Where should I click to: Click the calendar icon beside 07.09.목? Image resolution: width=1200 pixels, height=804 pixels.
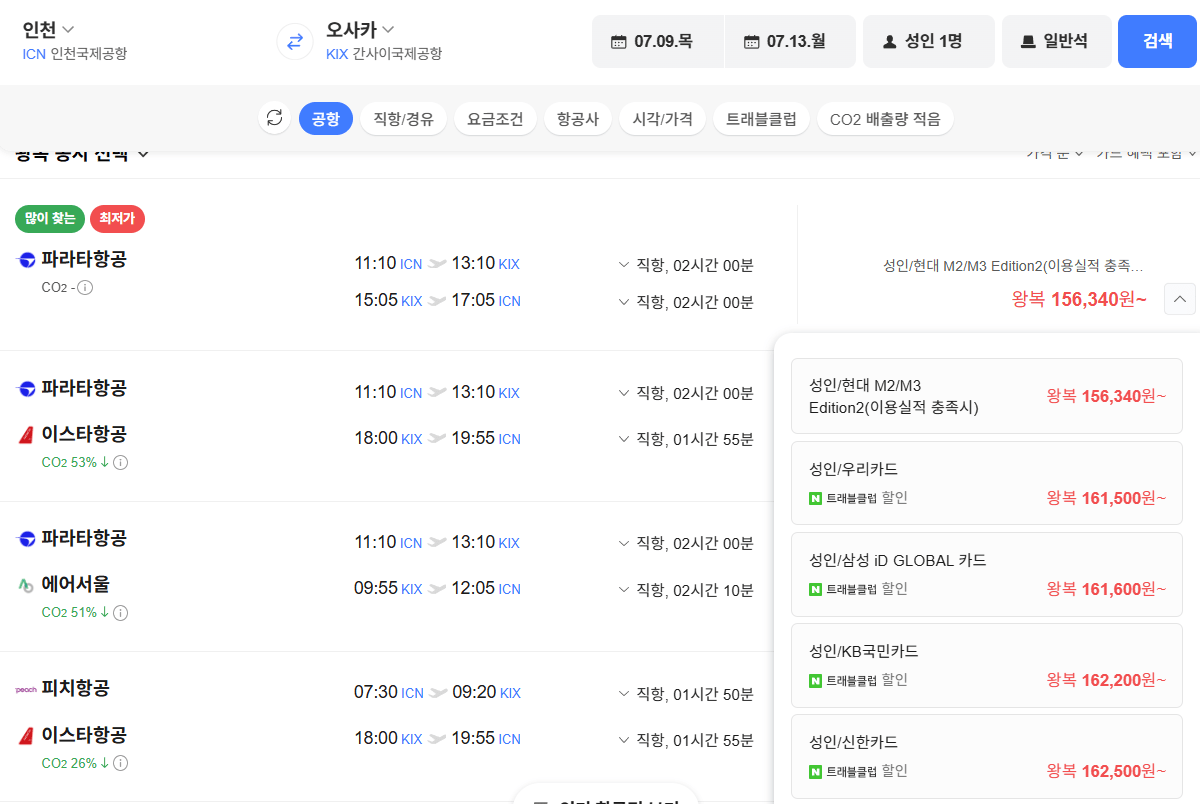(x=618, y=41)
